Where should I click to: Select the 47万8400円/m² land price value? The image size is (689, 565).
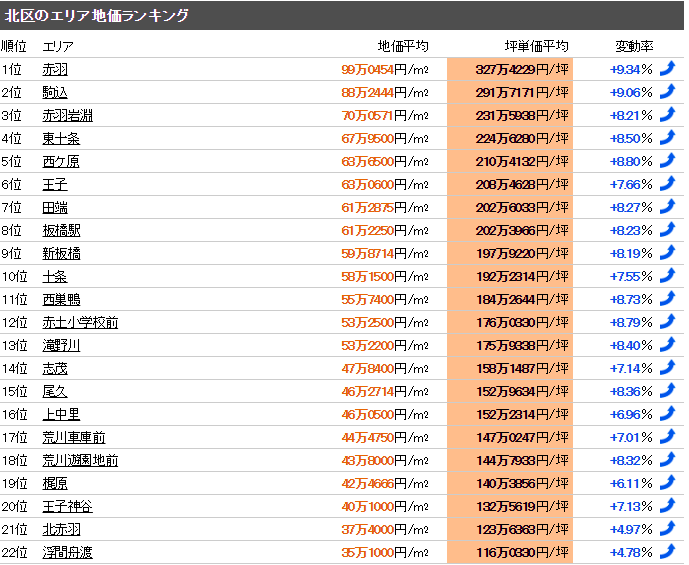385,369
